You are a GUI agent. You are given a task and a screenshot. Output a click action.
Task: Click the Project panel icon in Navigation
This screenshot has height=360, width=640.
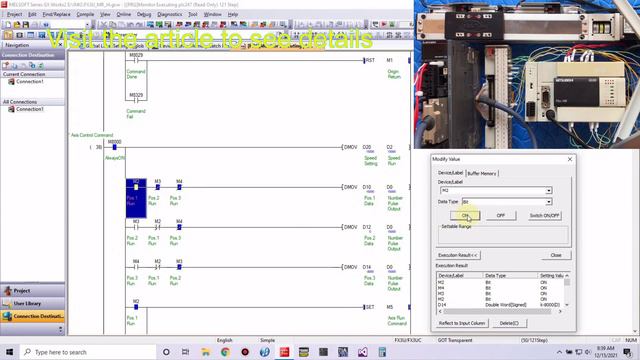click(x=7, y=291)
